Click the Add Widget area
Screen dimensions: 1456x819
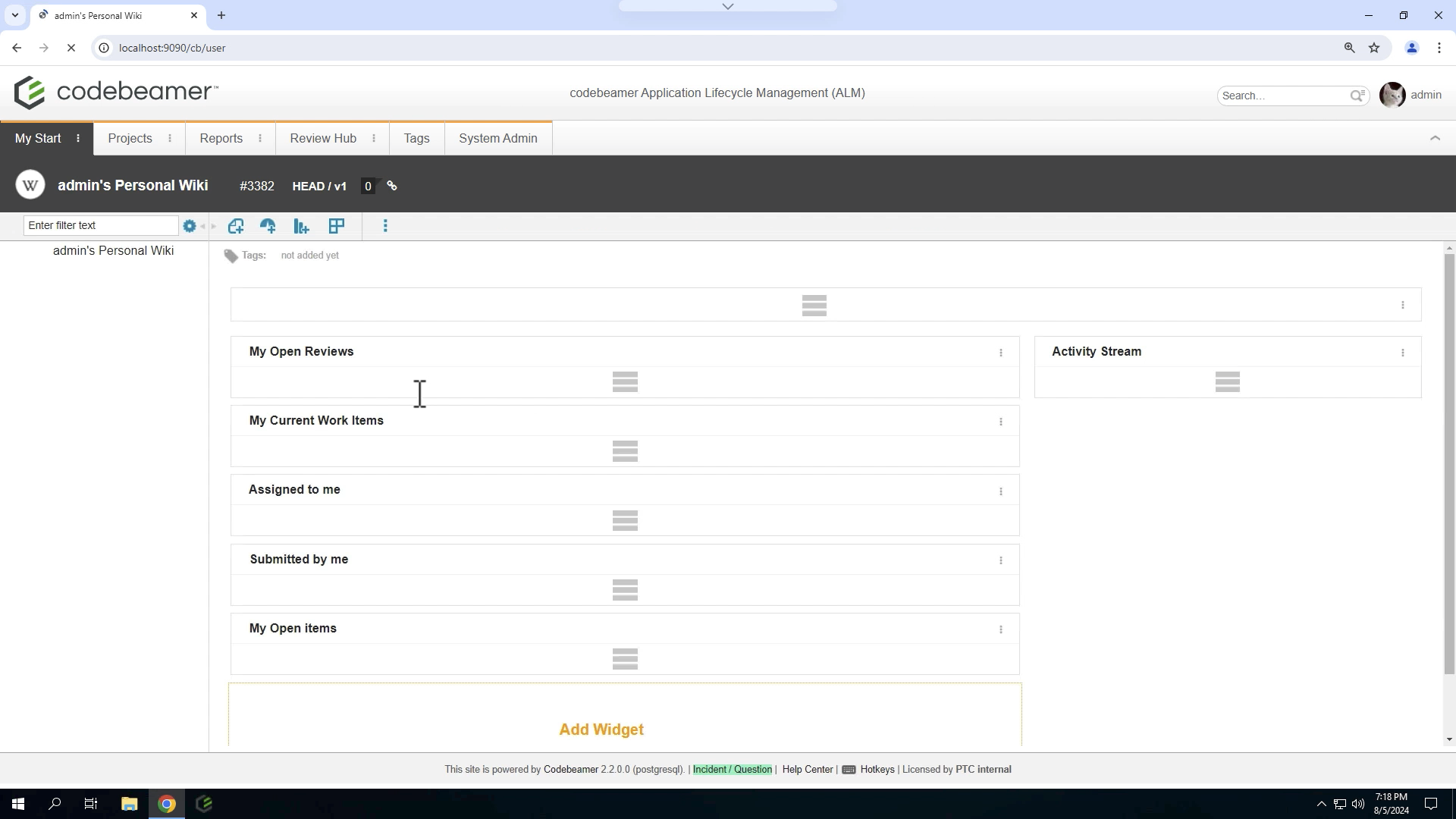point(601,729)
